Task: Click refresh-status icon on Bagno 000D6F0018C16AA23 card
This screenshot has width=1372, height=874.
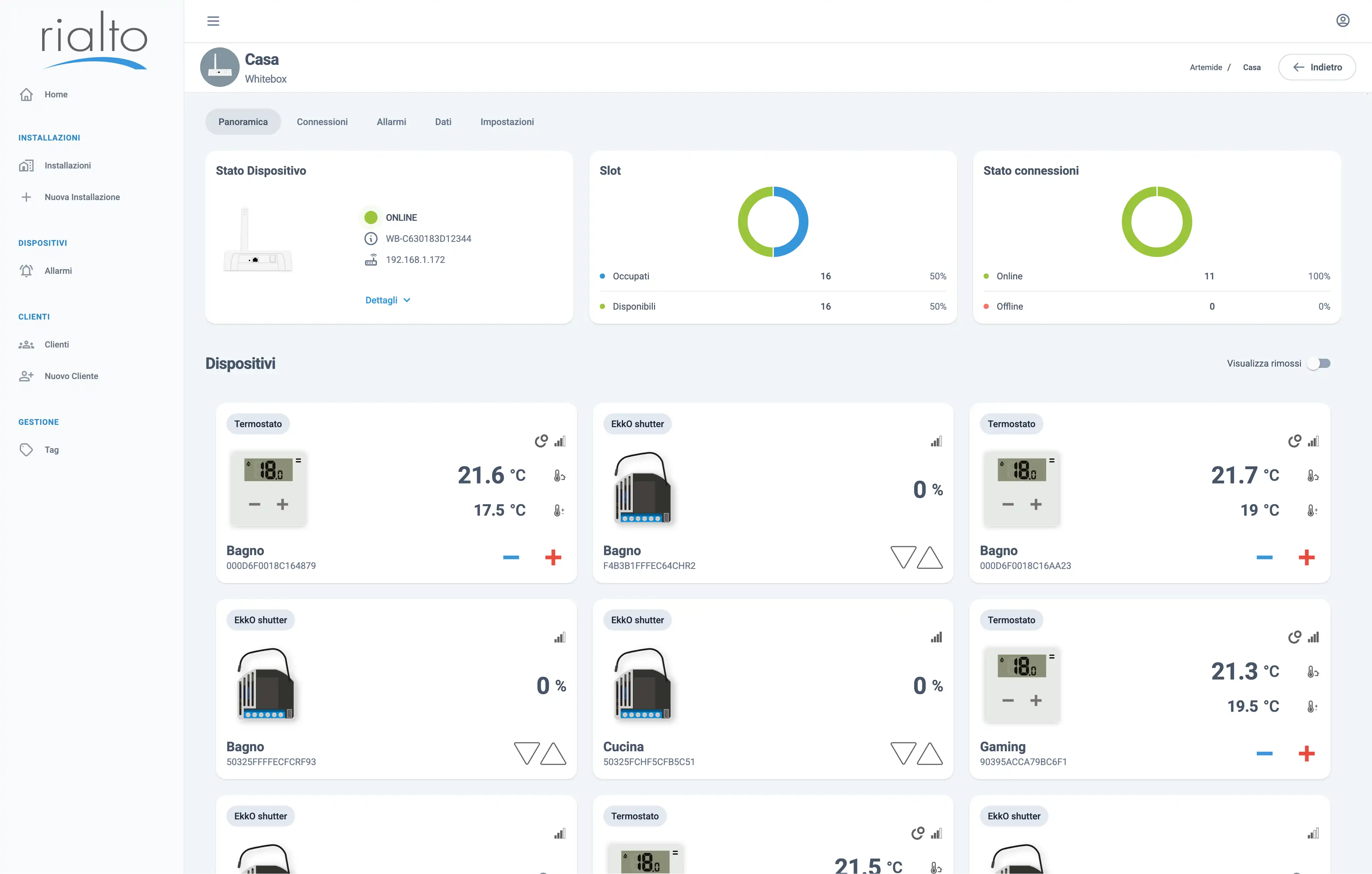Action: tap(1294, 441)
